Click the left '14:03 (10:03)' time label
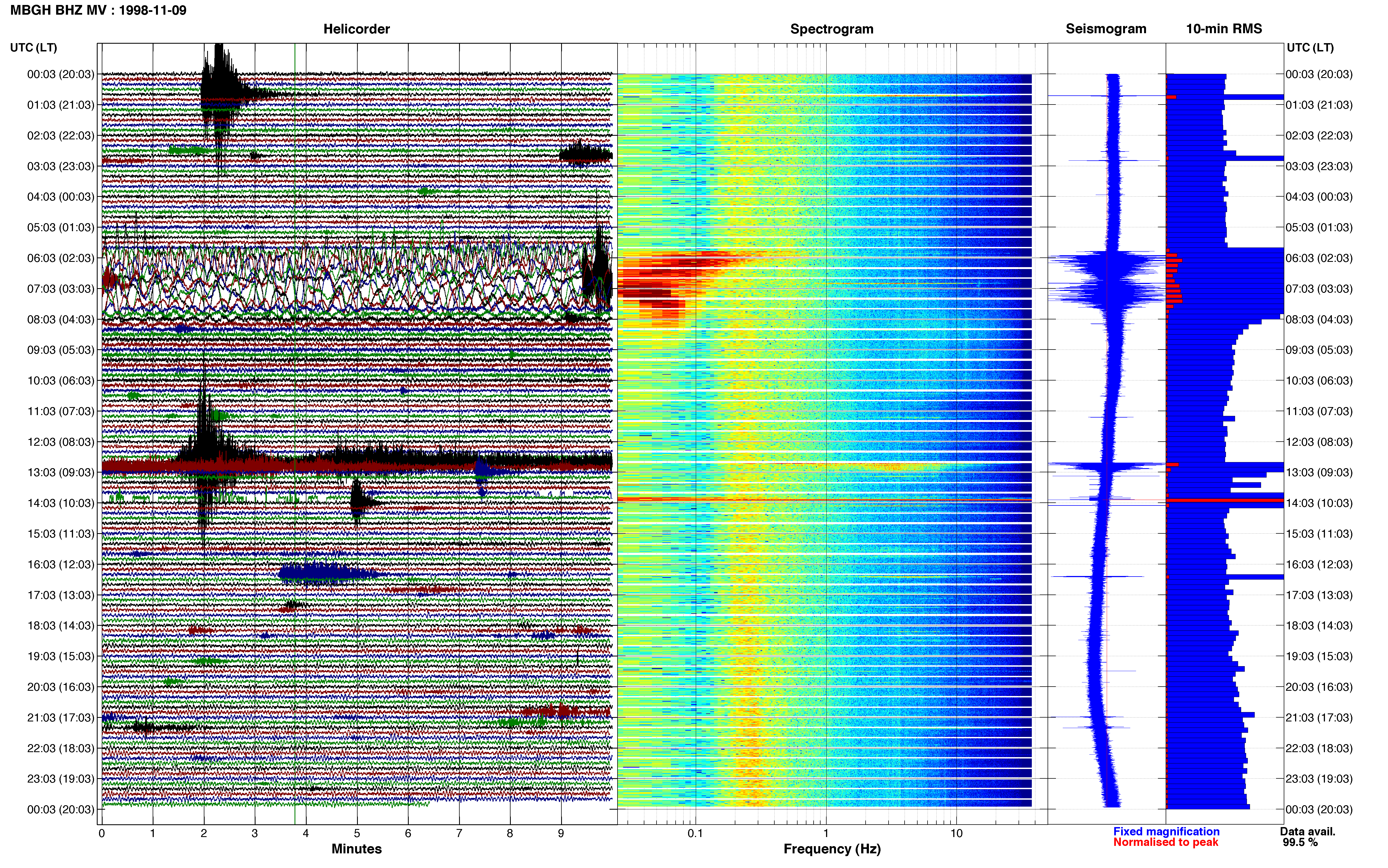The height and width of the screenshot is (868, 1388). pos(61,504)
